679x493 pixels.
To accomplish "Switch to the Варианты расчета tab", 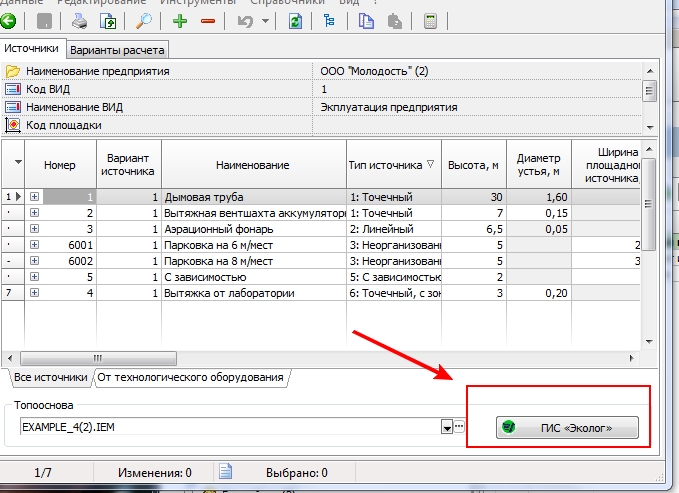I will point(118,49).
